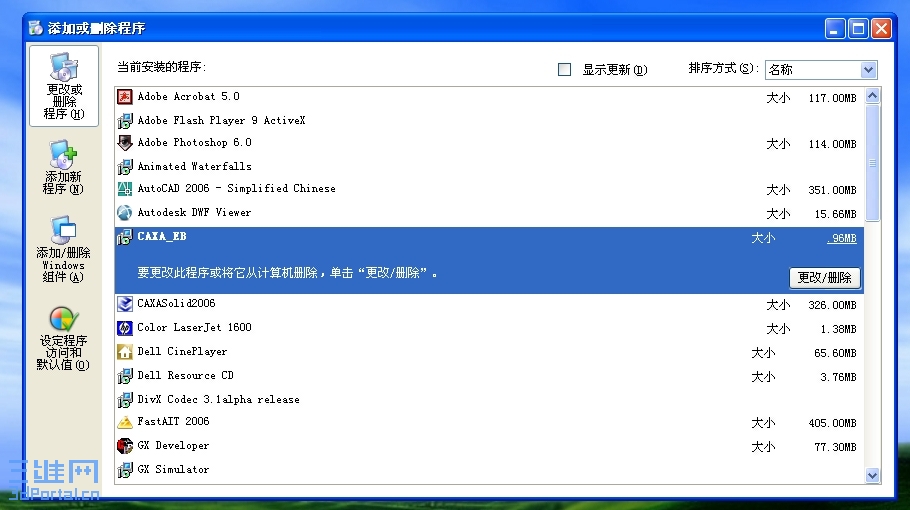The height and width of the screenshot is (510, 910).
Task: Click the FastAIT 2006 icon
Action: (125, 422)
